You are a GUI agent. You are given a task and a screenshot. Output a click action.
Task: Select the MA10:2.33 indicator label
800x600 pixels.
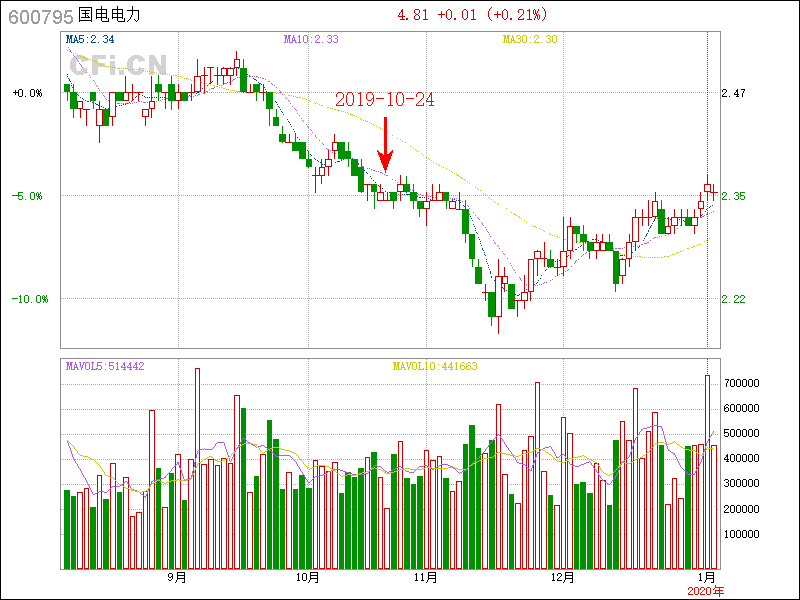tap(311, 39)
